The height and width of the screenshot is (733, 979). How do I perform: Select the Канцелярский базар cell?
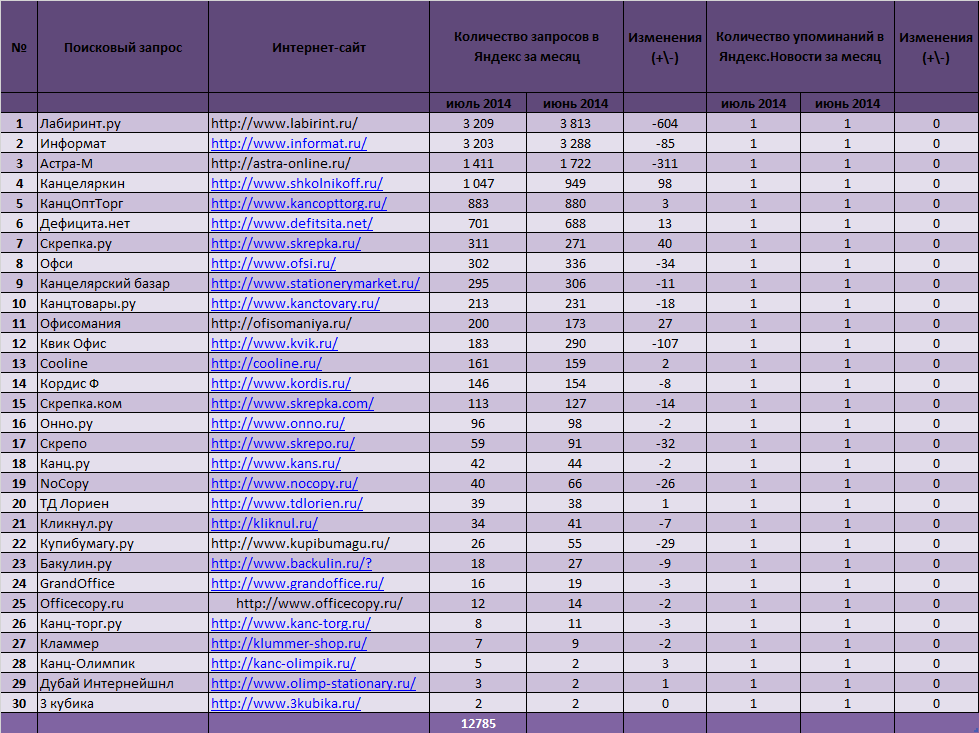[x=123, y=283]
